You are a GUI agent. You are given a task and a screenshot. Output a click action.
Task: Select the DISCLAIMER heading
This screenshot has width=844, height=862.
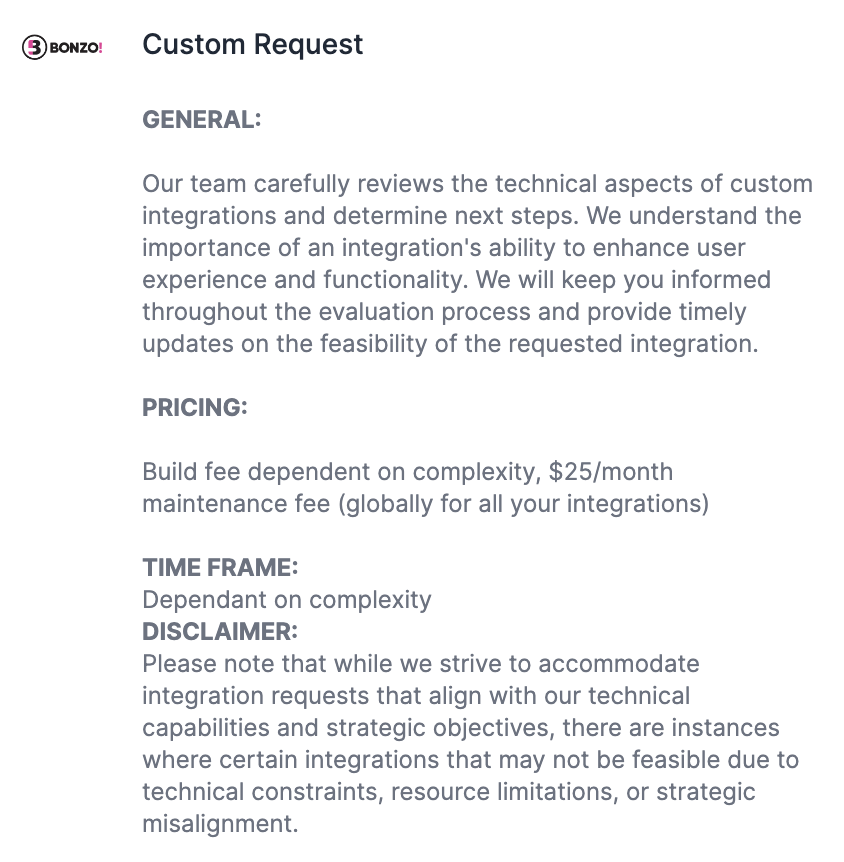coord(220,632)
